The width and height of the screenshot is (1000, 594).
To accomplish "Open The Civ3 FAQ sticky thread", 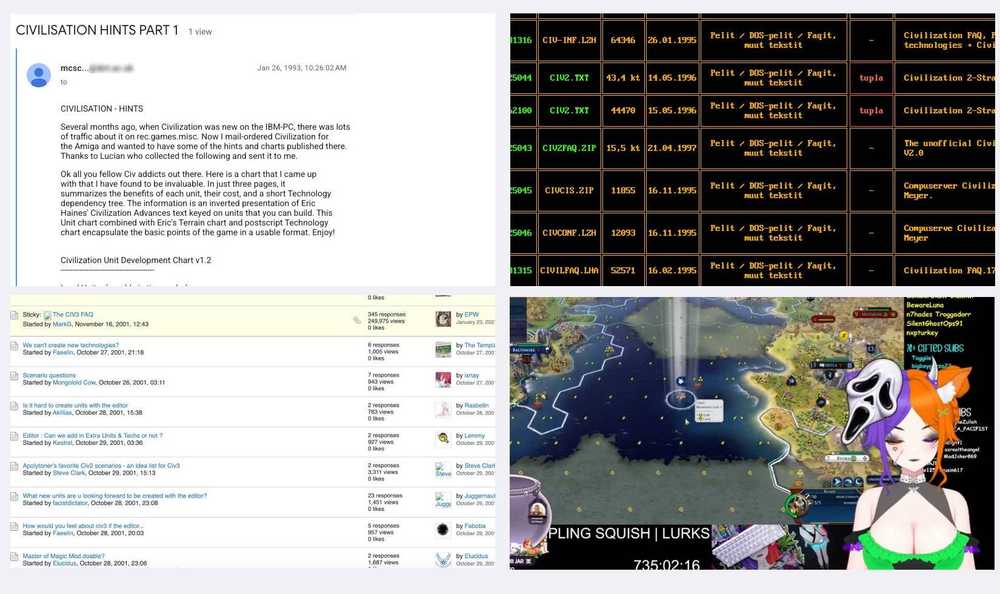I will (x=73, y=315).
